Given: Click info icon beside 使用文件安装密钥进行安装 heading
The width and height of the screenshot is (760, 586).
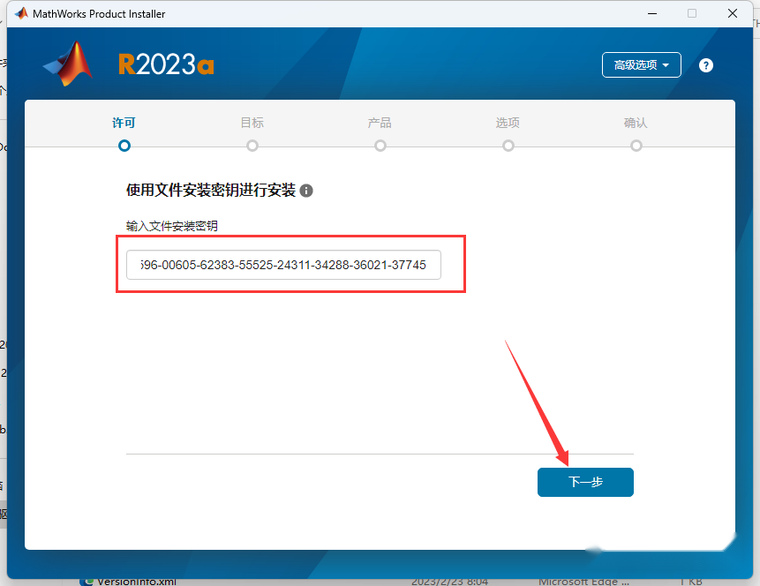Looking at the screenshot, I should point(307,190).
